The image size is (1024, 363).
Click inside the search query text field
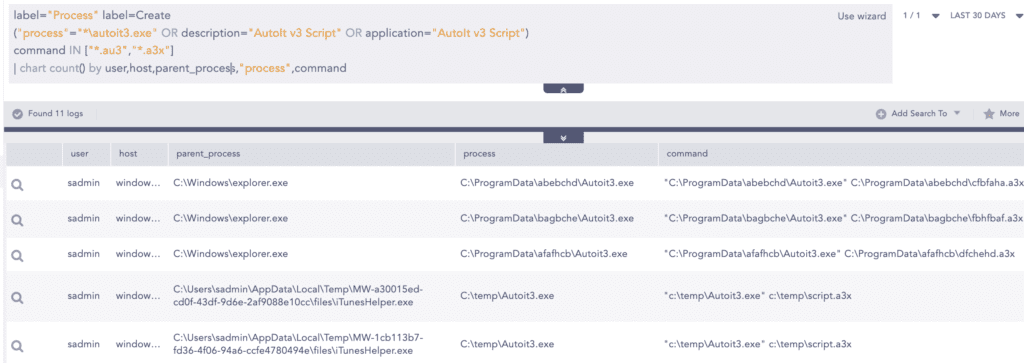[450, 42]
